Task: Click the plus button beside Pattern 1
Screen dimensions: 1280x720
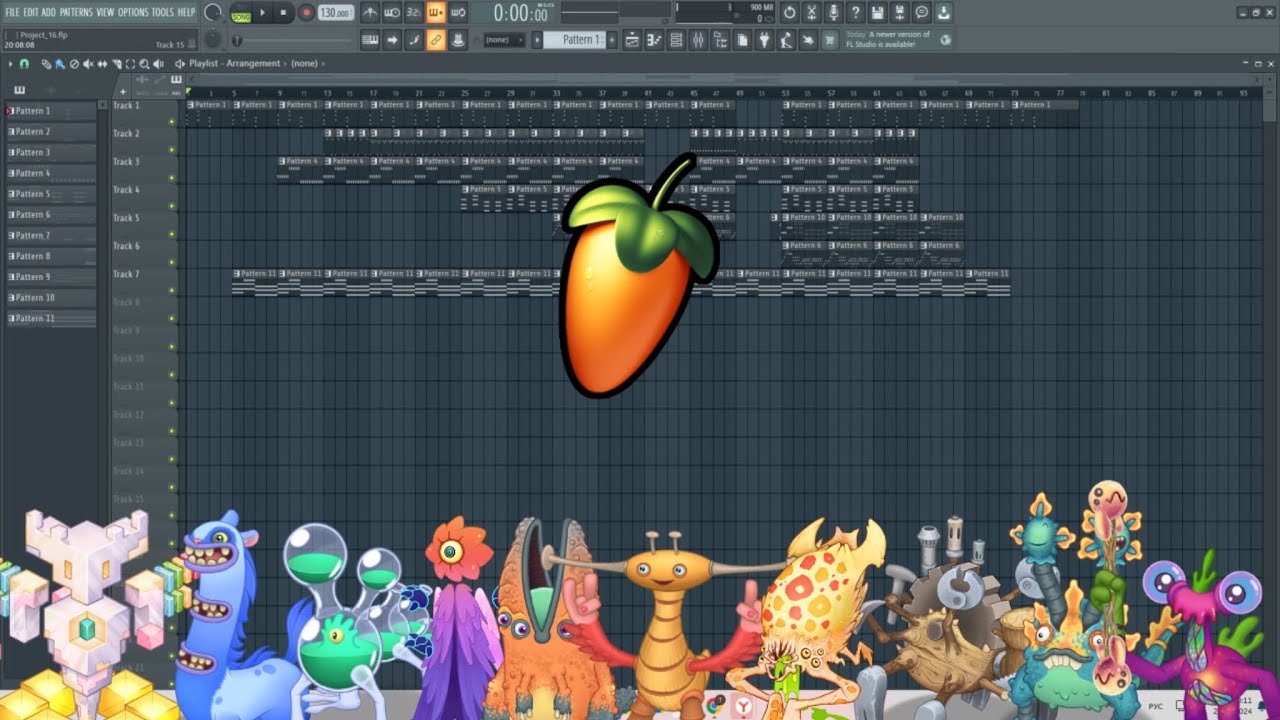Action: pos(612,40)
